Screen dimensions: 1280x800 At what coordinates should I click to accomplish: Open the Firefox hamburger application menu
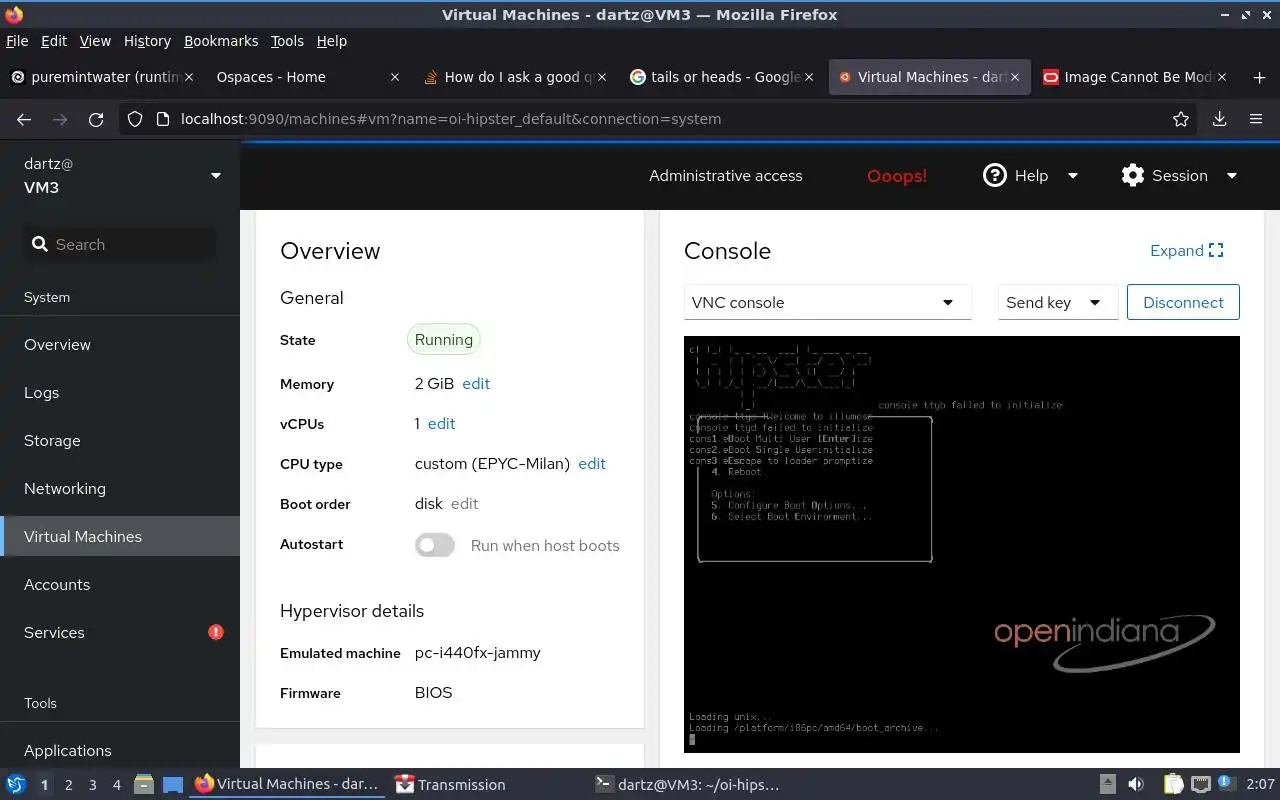pyautogui.click(x=1256, y=119)
